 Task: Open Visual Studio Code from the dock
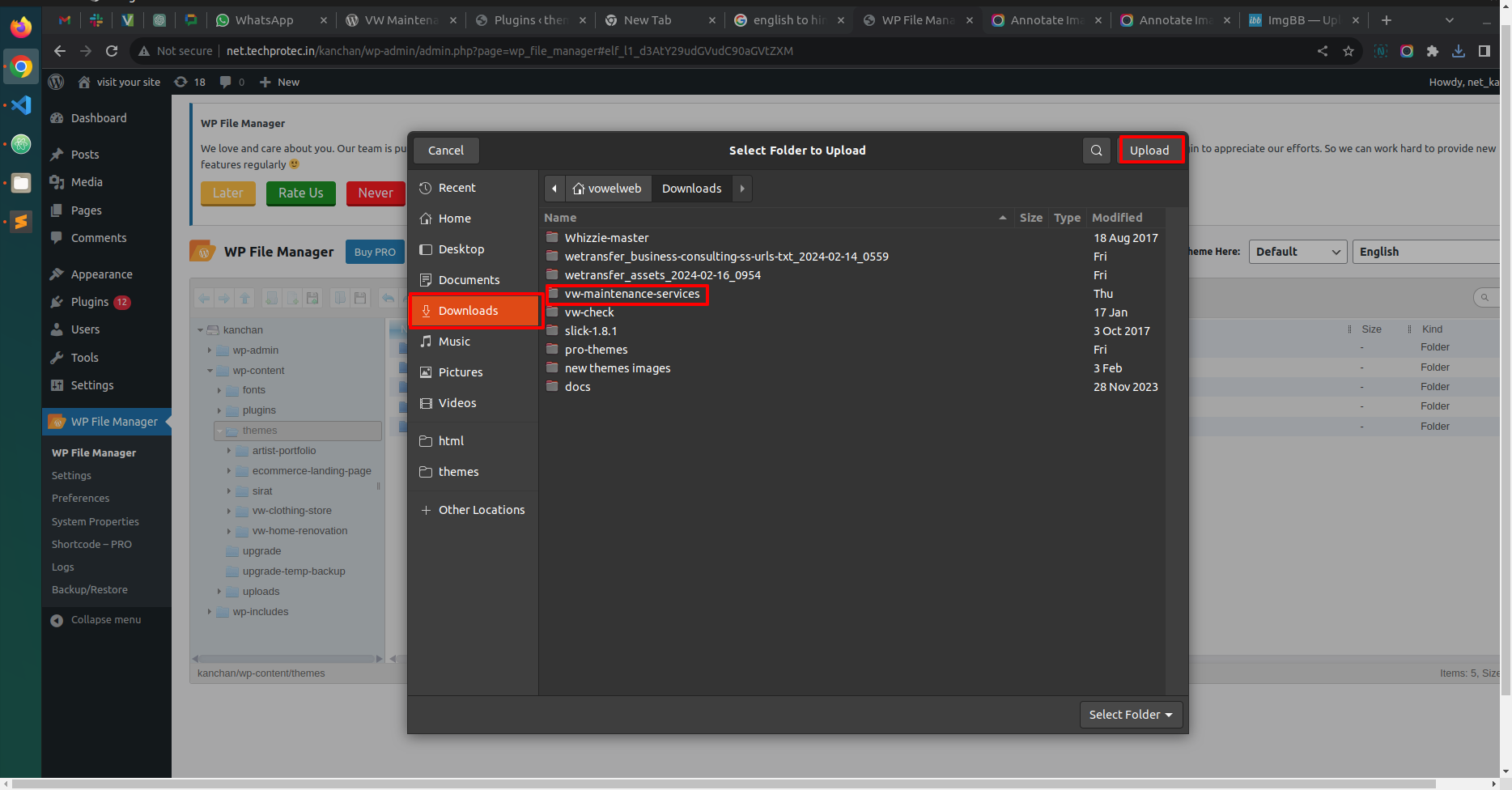(x=21, y=105)
